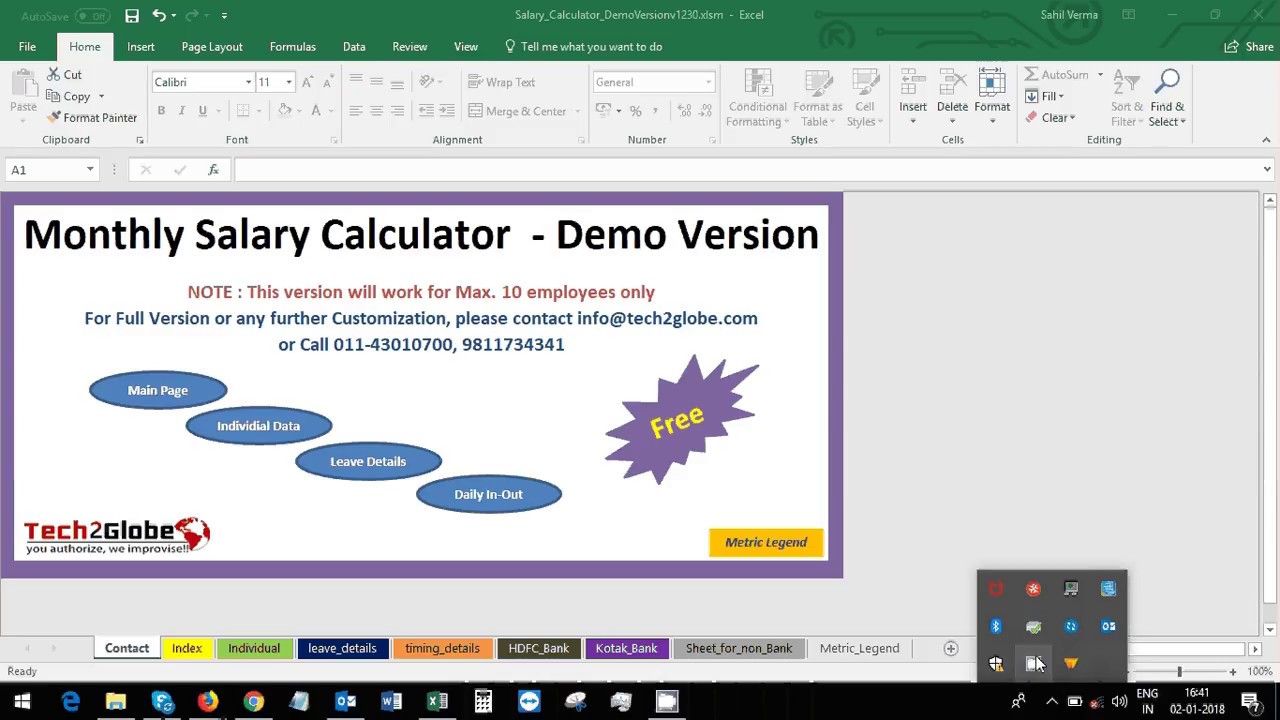
Task: Expand the Clear dropdown
Action: pyautogui.click(x=1072, y=118)
